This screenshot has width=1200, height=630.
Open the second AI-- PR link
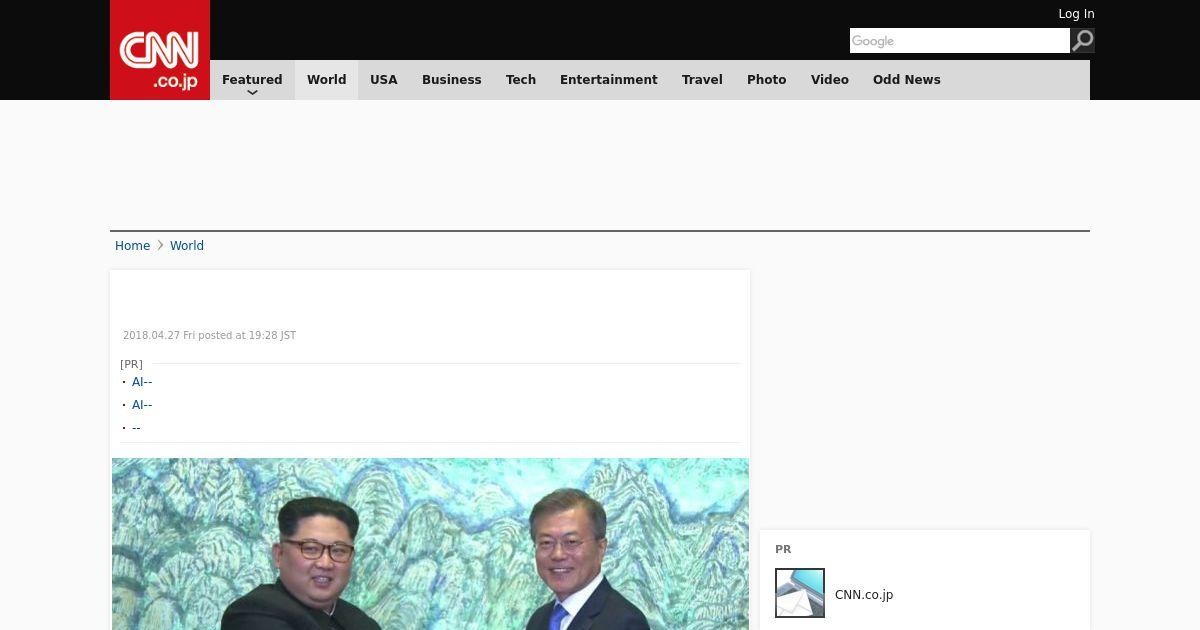pos(142,405)
